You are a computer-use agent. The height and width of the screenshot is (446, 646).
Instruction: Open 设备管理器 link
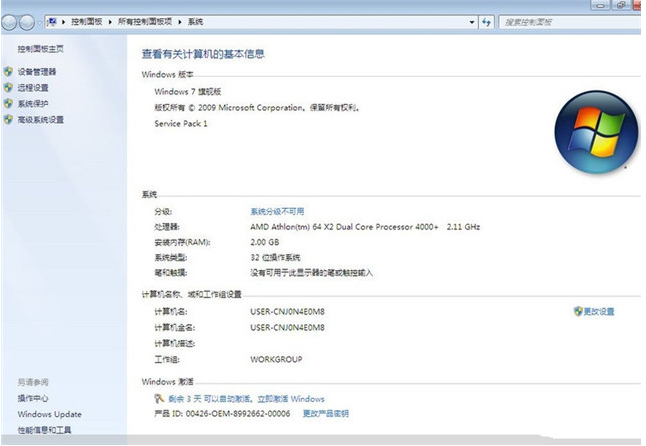(37, 72)
